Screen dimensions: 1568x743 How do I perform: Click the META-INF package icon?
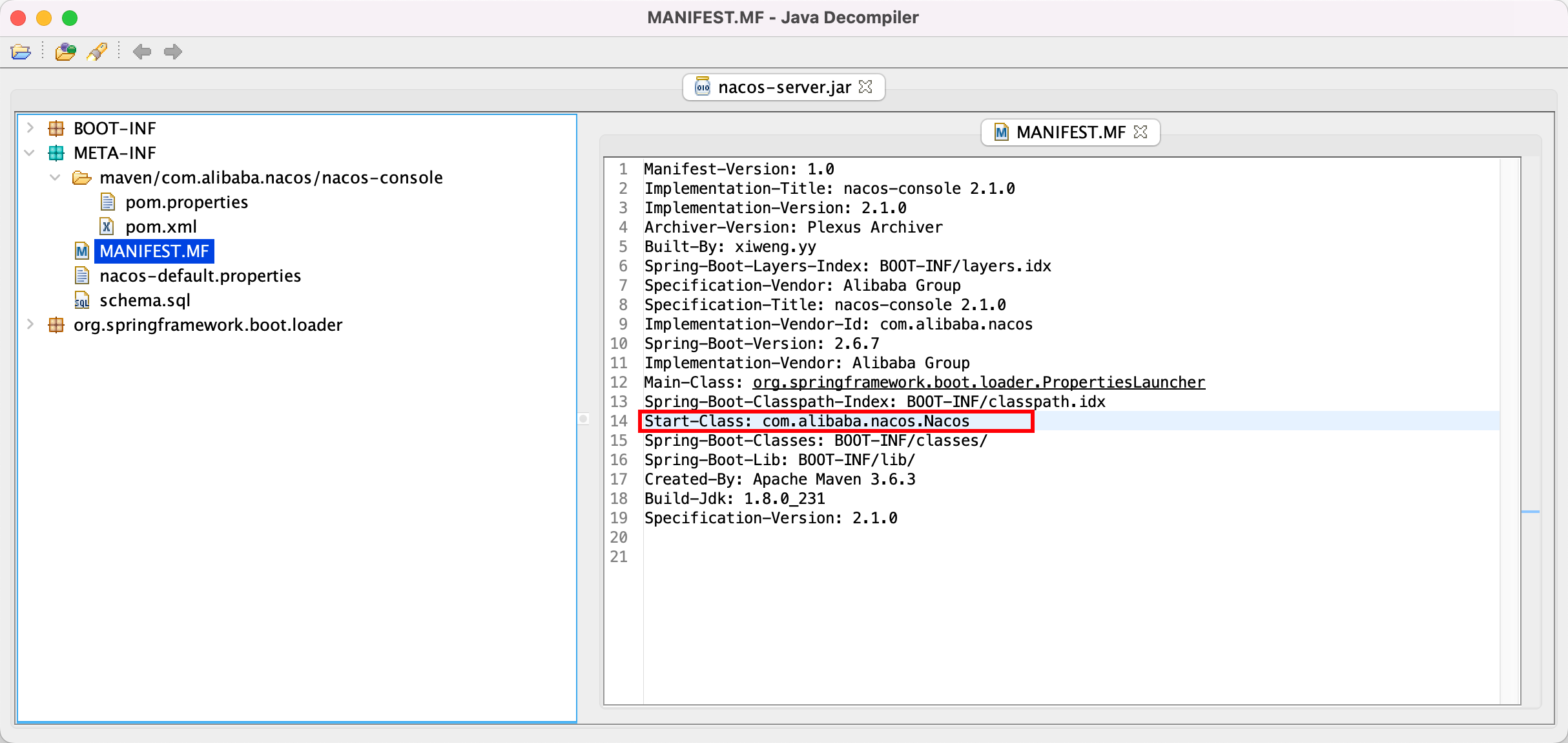pos(56,153)
